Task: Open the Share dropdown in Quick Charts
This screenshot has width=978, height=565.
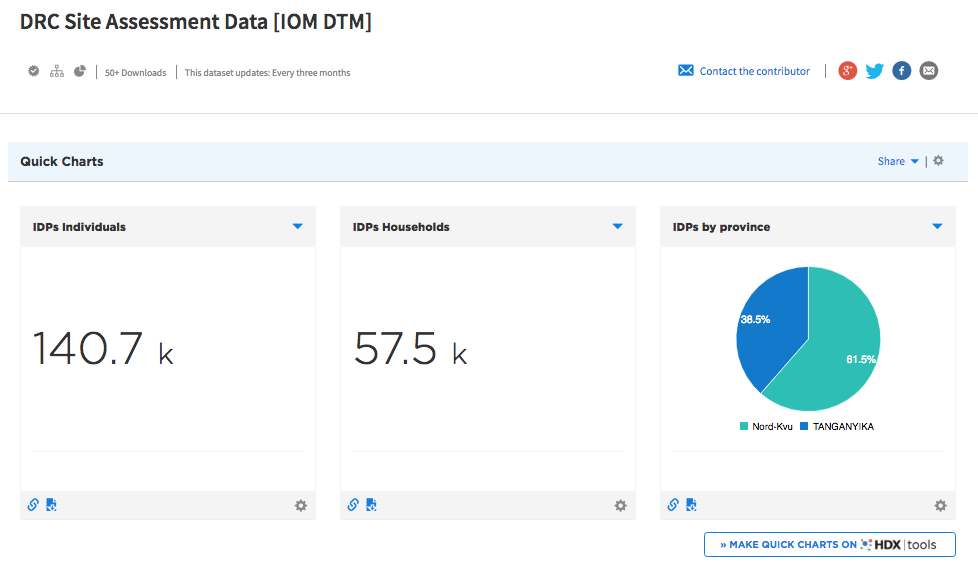Action: 897,161
